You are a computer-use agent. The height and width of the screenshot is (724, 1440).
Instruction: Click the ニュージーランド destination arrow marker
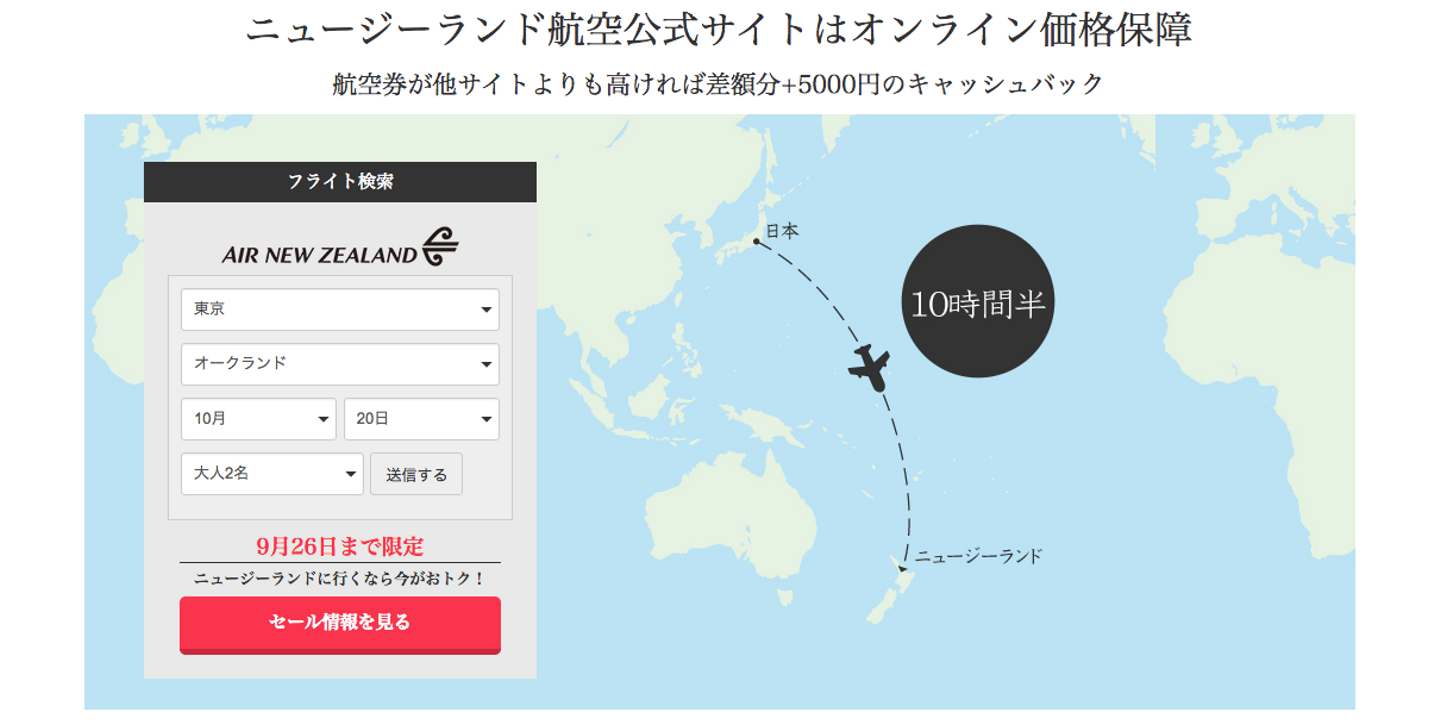click(902, 568)
